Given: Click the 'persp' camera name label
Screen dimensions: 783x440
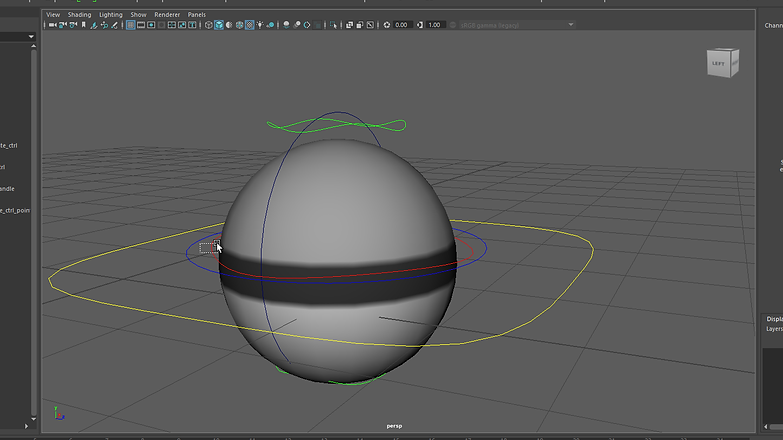Looking at the screenshot, I should tap(394, 426).
